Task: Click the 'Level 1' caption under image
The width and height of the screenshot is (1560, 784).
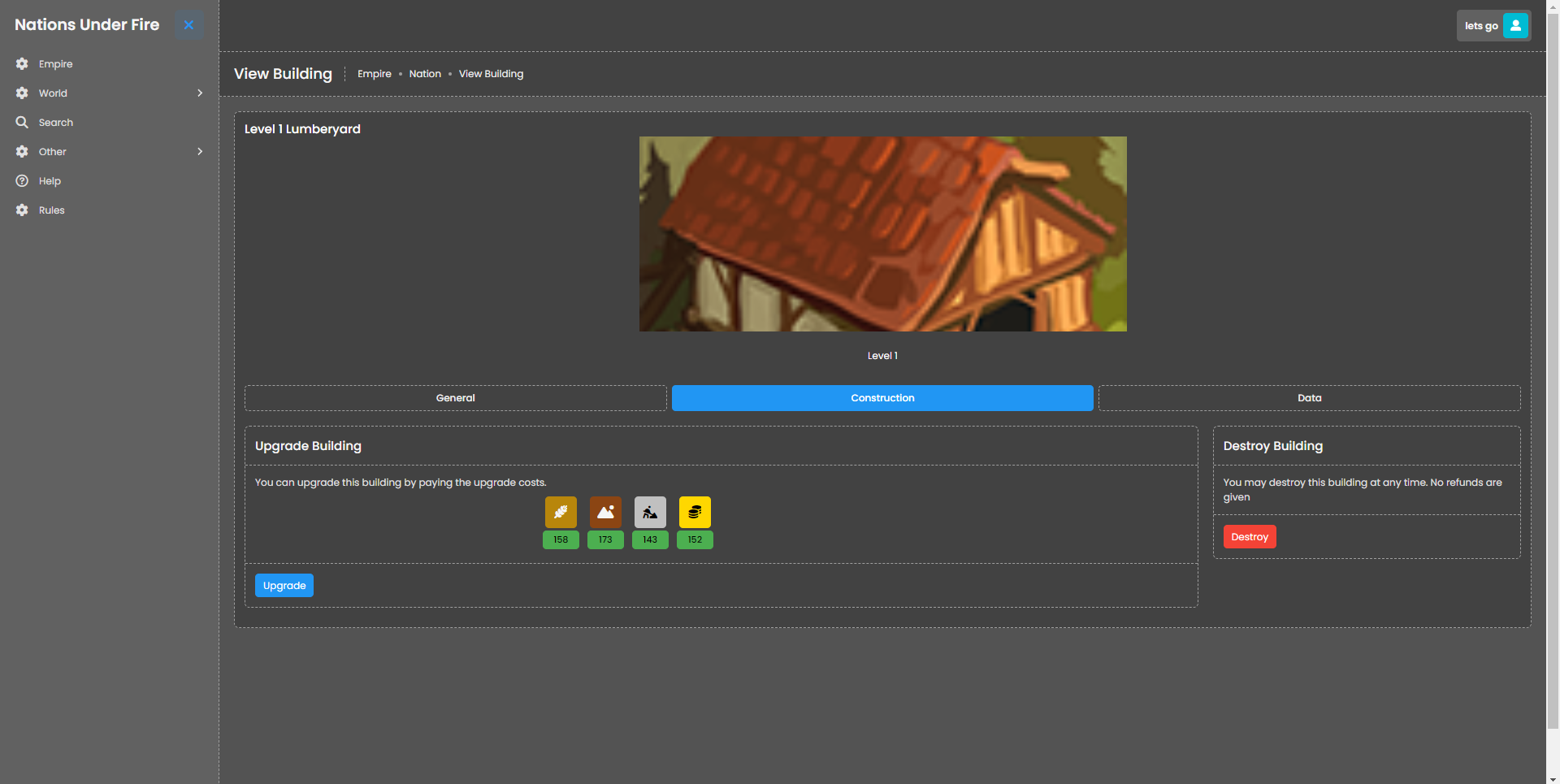Action: click(882, 356)
